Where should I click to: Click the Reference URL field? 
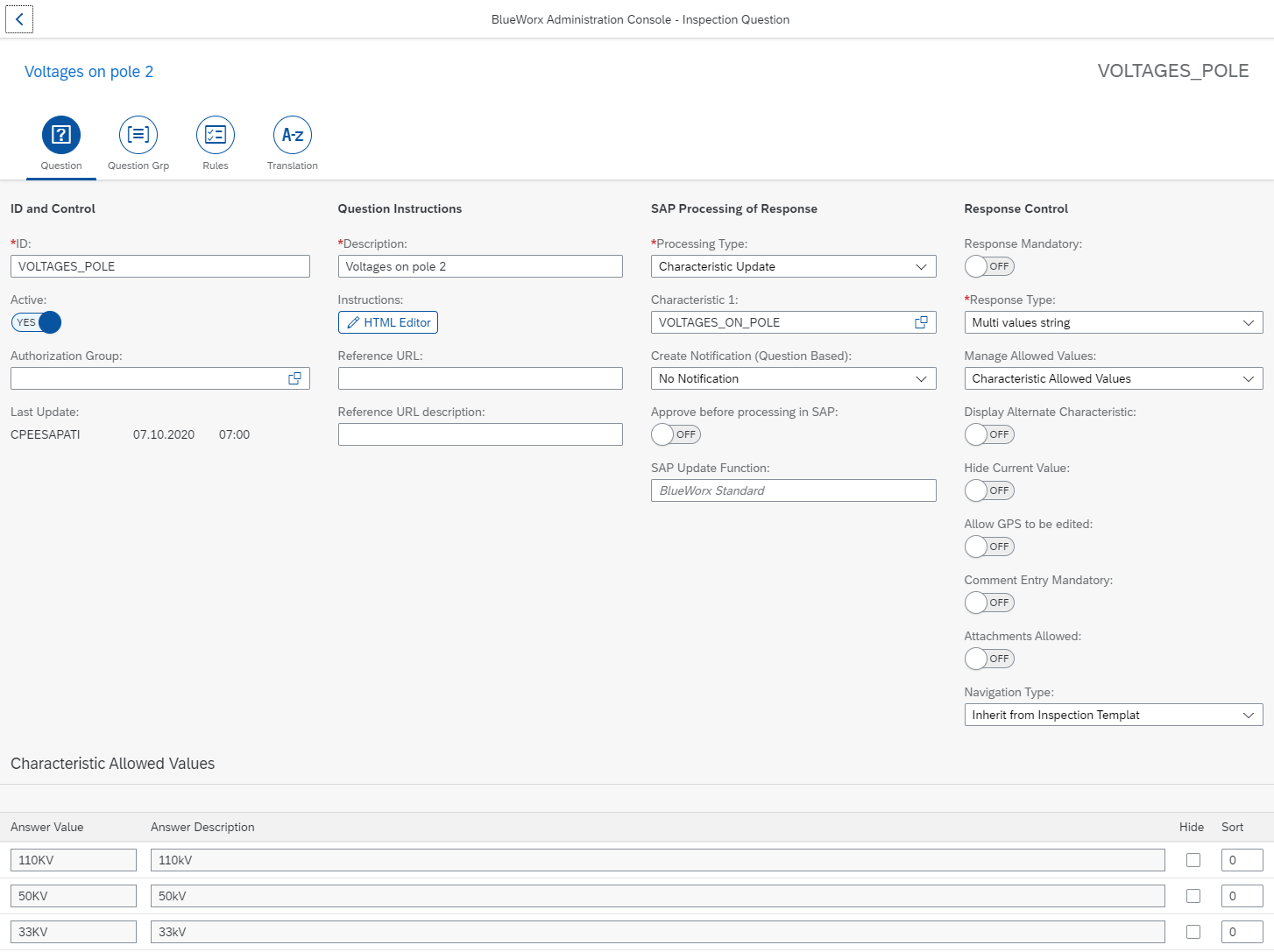(480, 378)
